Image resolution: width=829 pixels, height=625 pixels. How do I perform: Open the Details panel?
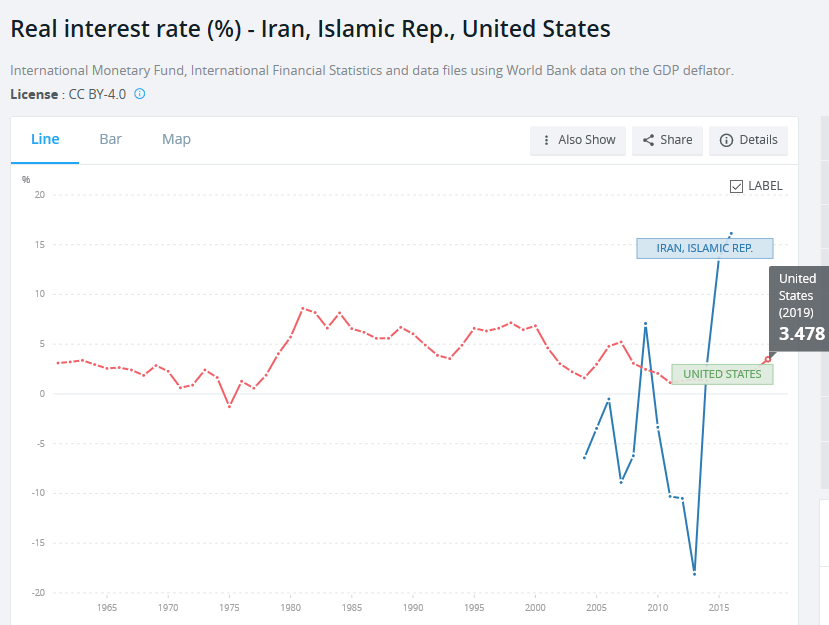748,140
